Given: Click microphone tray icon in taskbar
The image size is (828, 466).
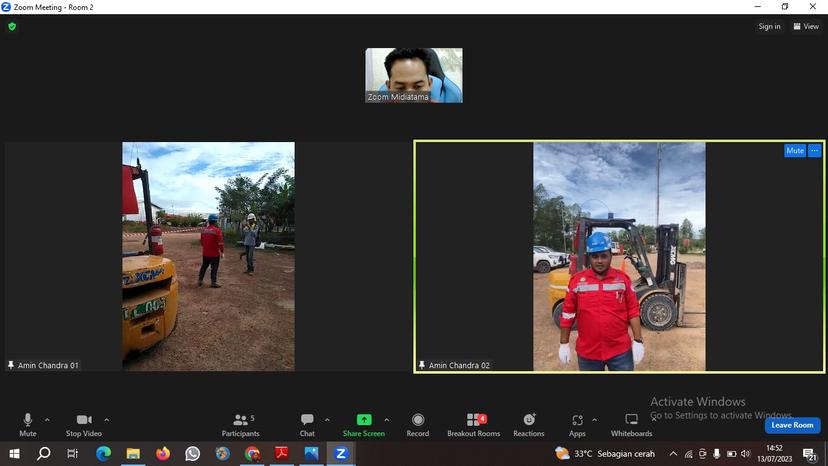Looking at the screenshot, I should [717, 453].
